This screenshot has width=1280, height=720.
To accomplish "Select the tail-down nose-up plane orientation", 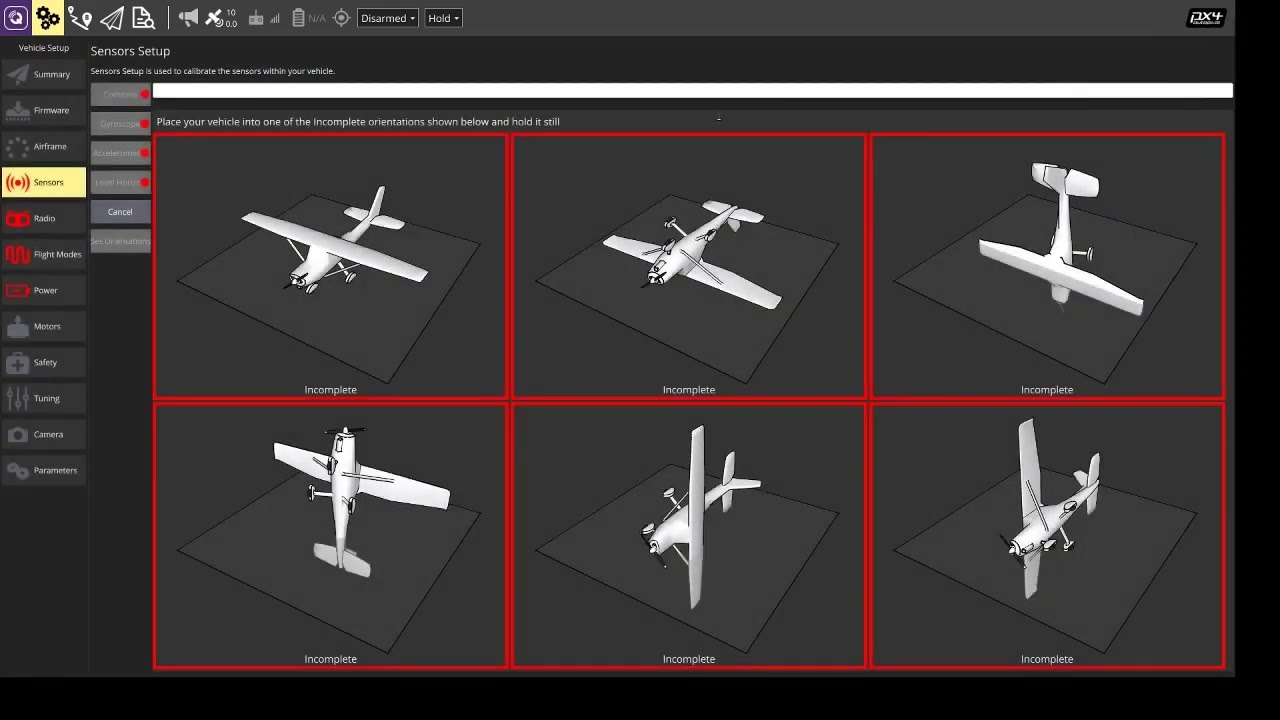I will click(330, 535).
